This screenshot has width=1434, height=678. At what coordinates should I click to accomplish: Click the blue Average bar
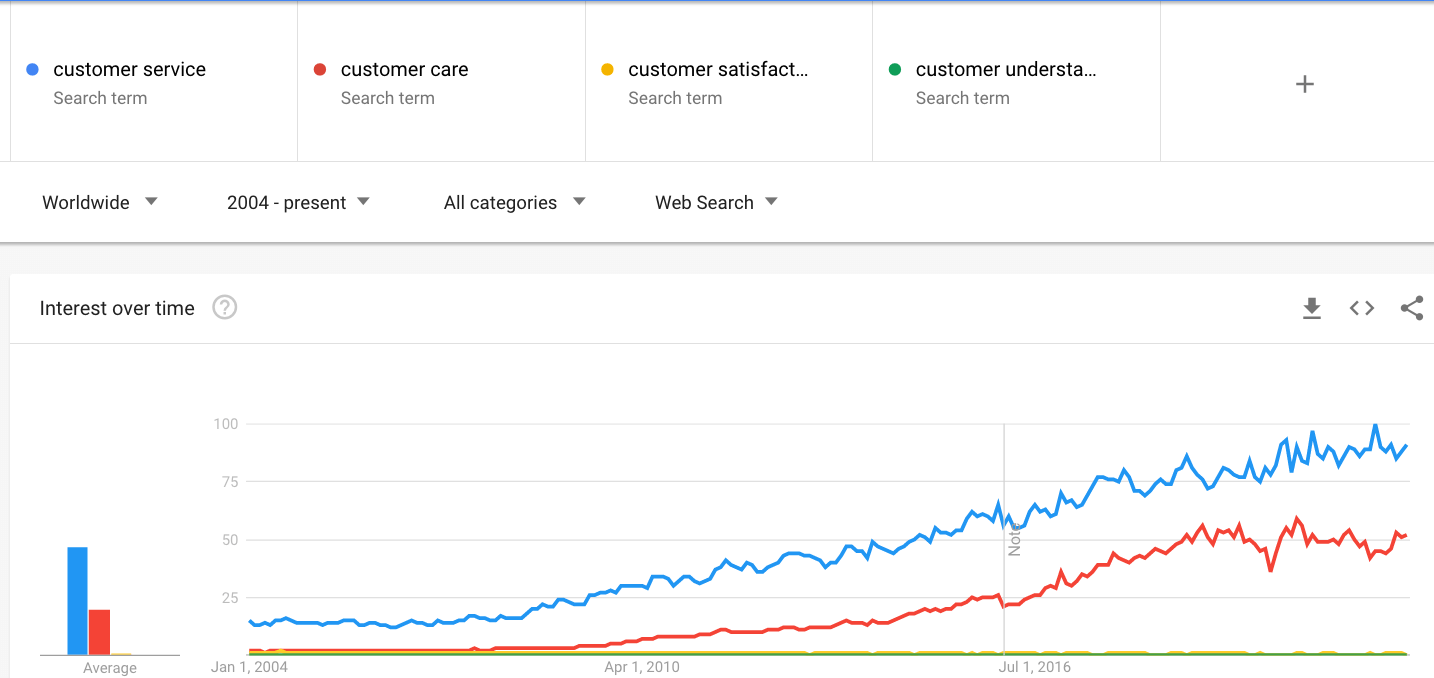click(77, 600)
